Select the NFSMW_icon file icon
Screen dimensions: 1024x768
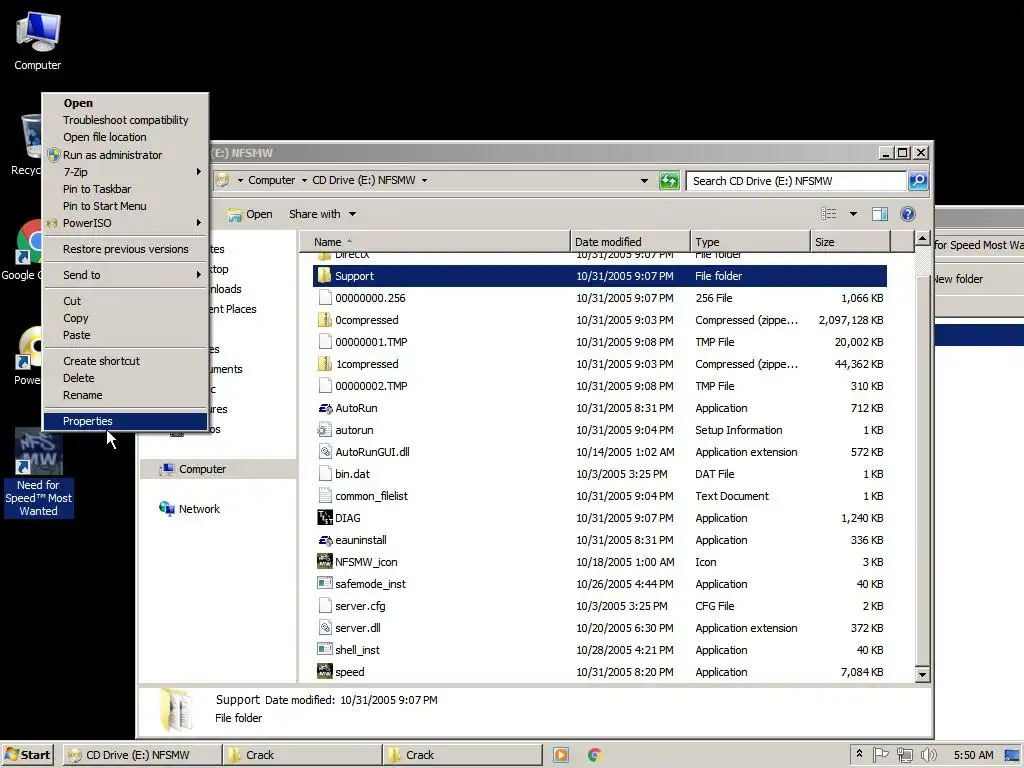(x=325, y=562)
